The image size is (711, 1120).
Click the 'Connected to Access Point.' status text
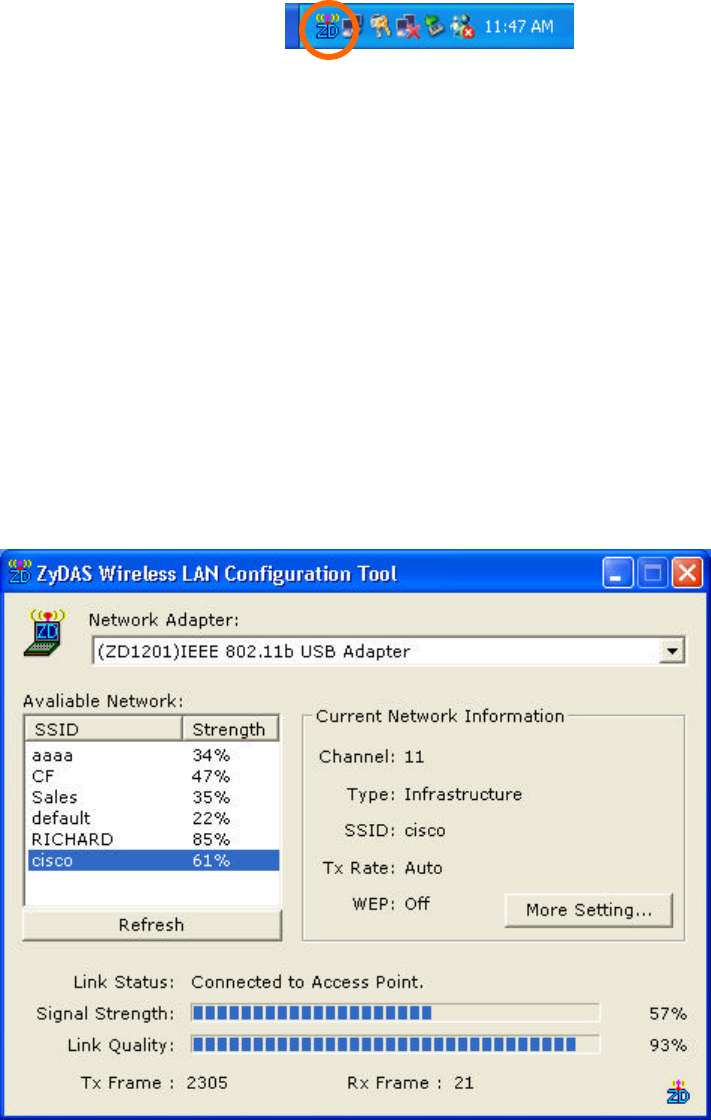pyautogui.click(x=307, y=982)
